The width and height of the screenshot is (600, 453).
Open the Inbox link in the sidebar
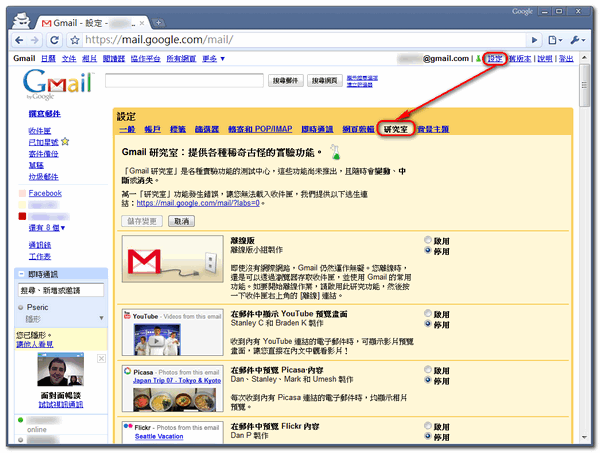[39, 131]
